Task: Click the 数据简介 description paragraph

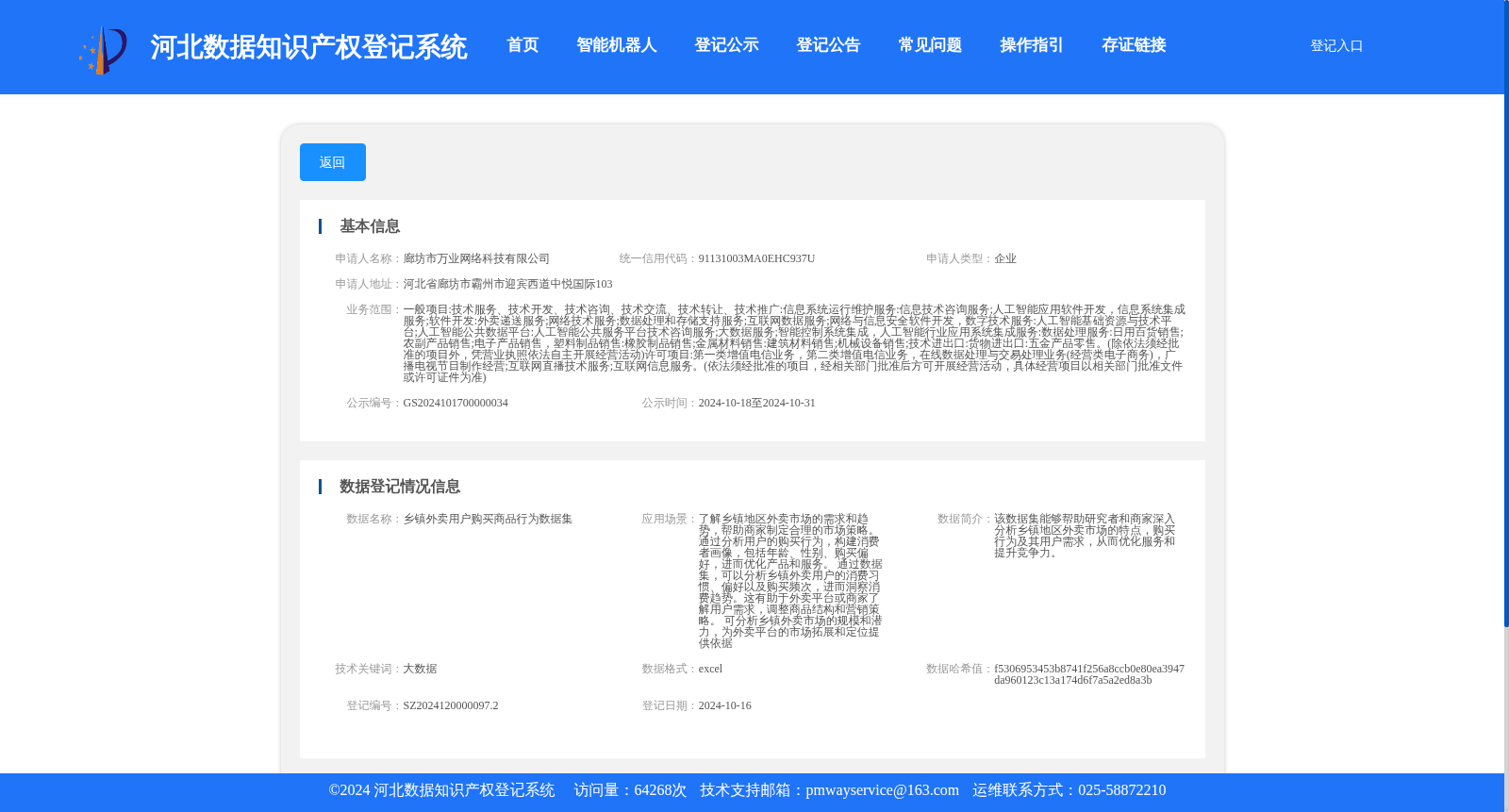Action: pos(1085,536)
